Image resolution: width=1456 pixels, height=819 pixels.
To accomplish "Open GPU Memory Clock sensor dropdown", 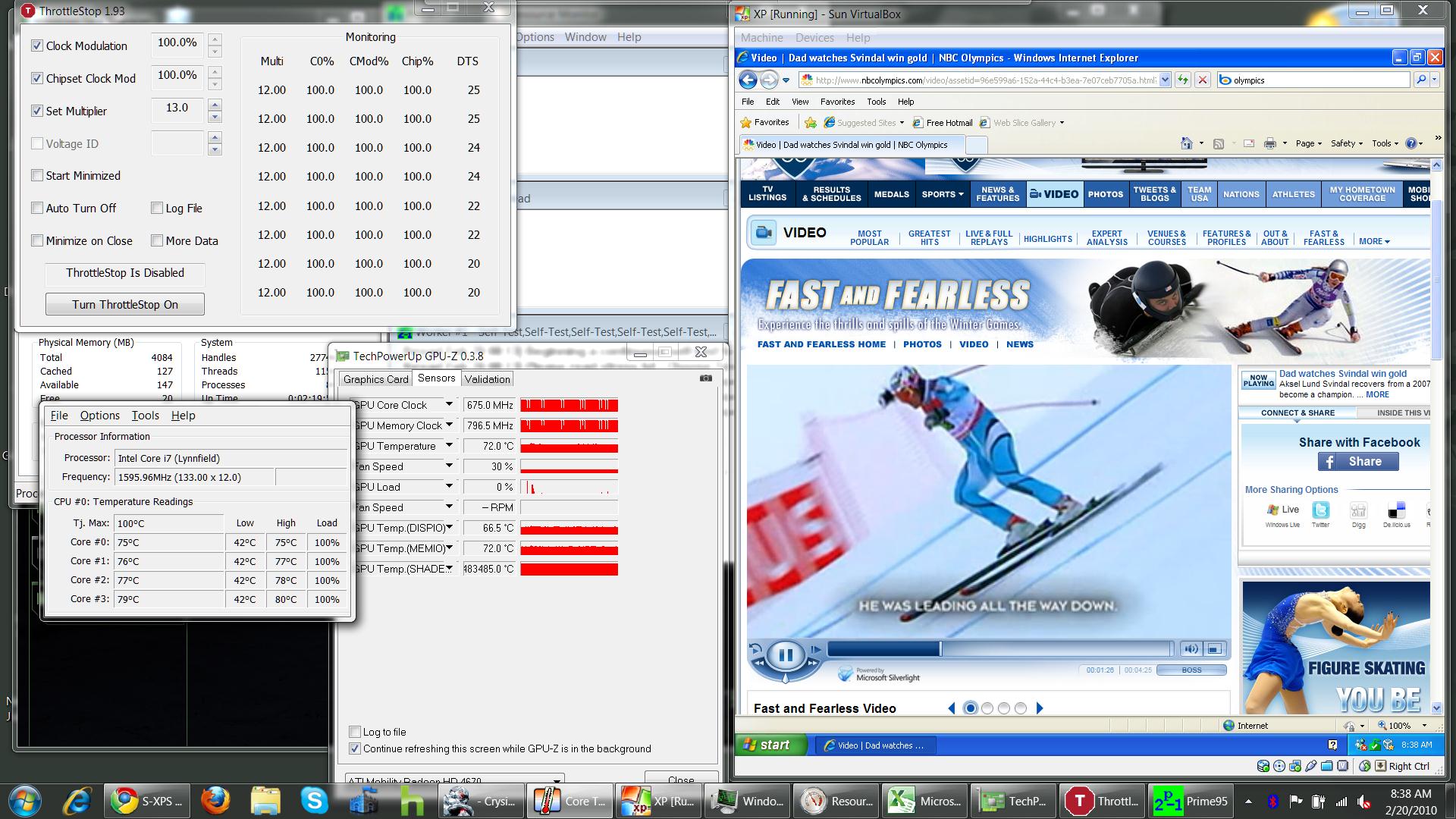I will [x=449, y=425].
